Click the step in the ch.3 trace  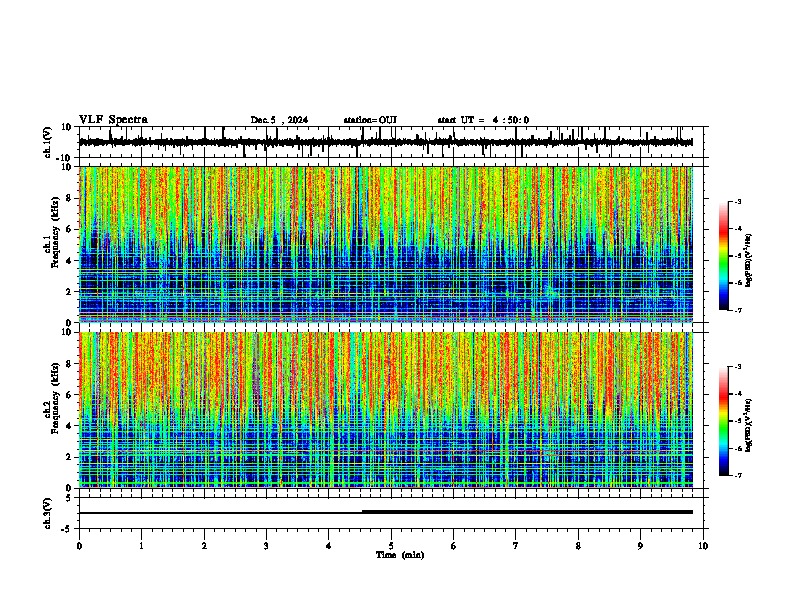362,512
